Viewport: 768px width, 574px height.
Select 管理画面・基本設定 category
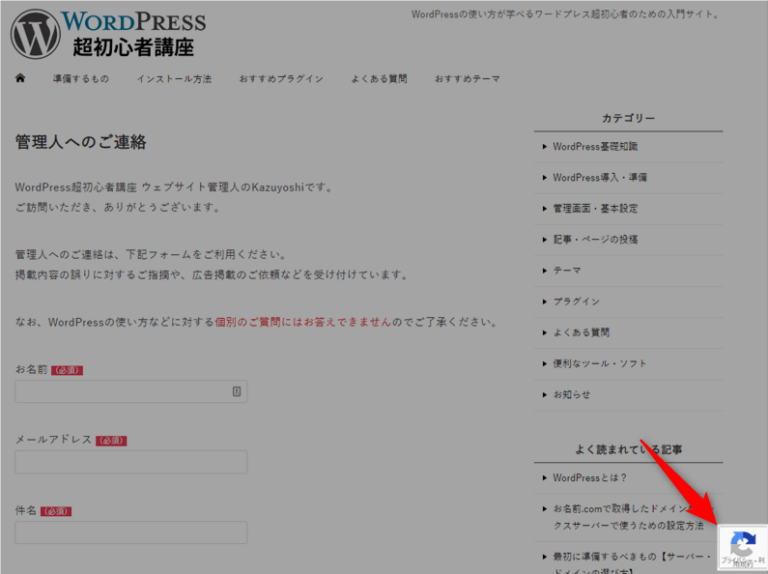(595, 209)
